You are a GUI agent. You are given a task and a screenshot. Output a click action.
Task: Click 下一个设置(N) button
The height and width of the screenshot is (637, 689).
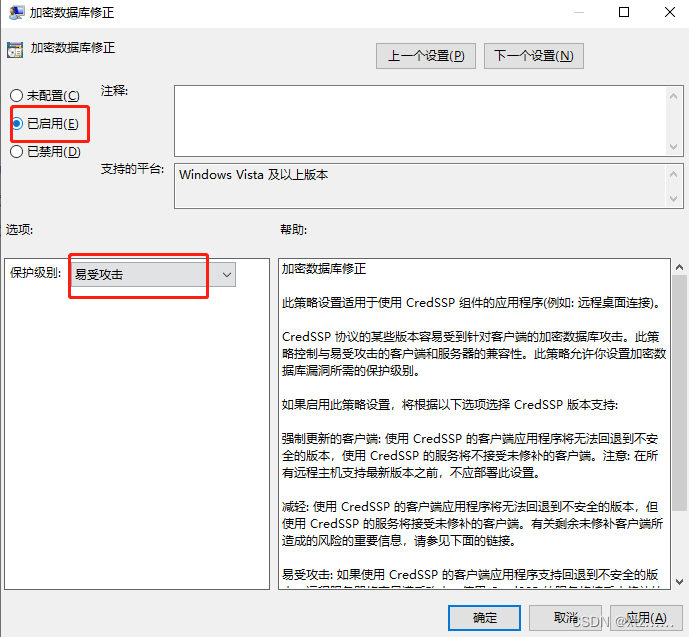[x=533, y=56]
